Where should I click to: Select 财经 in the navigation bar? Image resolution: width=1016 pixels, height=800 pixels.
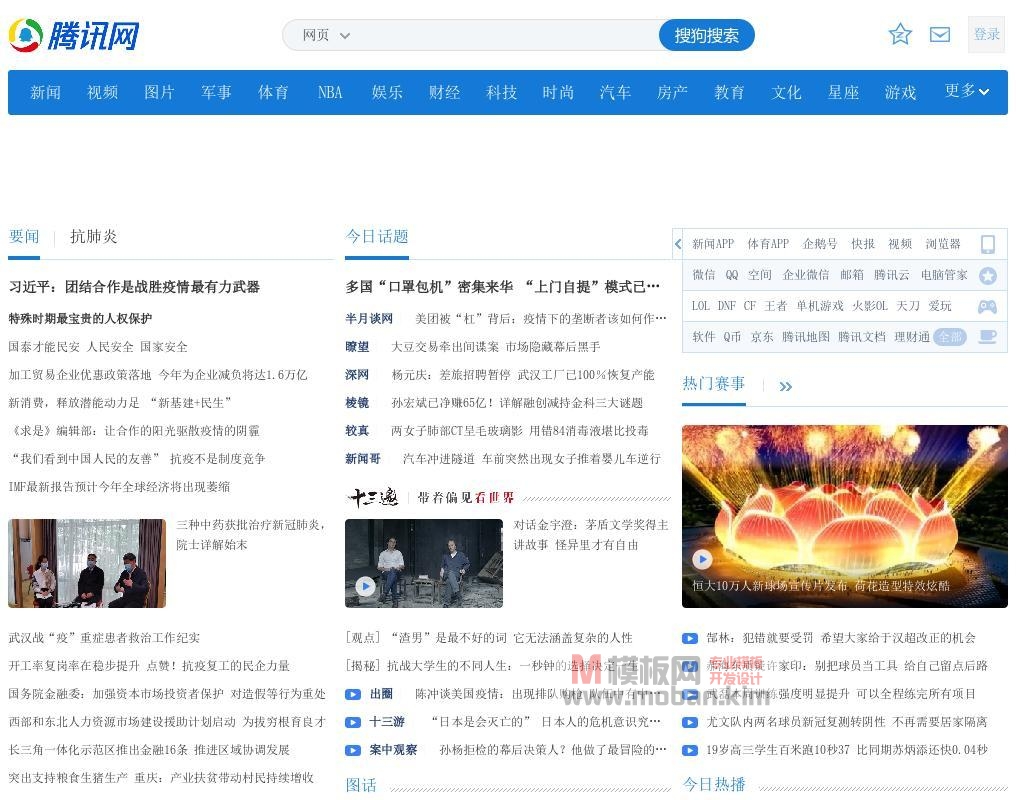(x=444, y=93)
